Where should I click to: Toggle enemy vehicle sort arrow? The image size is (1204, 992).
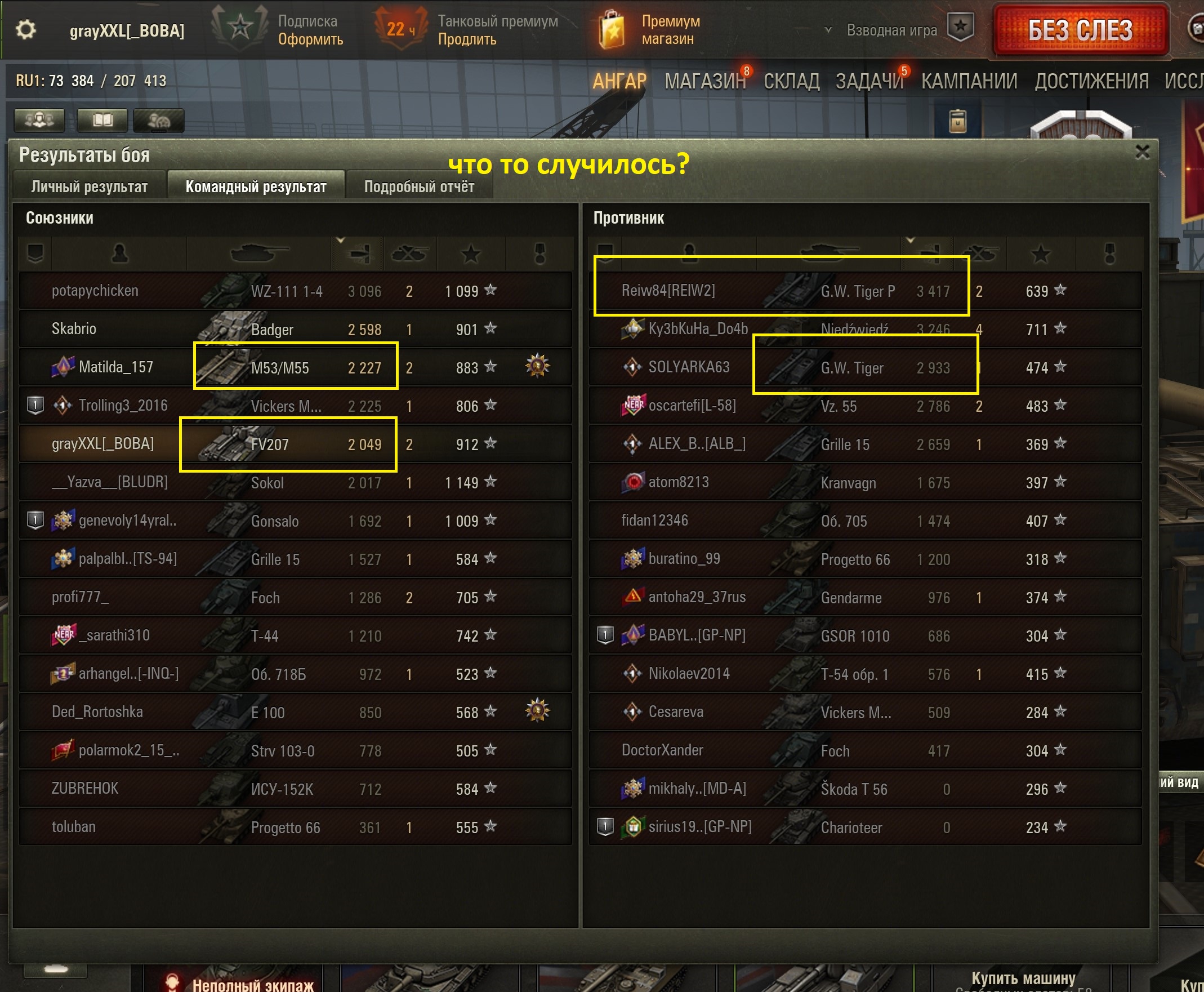pos(911,241)
